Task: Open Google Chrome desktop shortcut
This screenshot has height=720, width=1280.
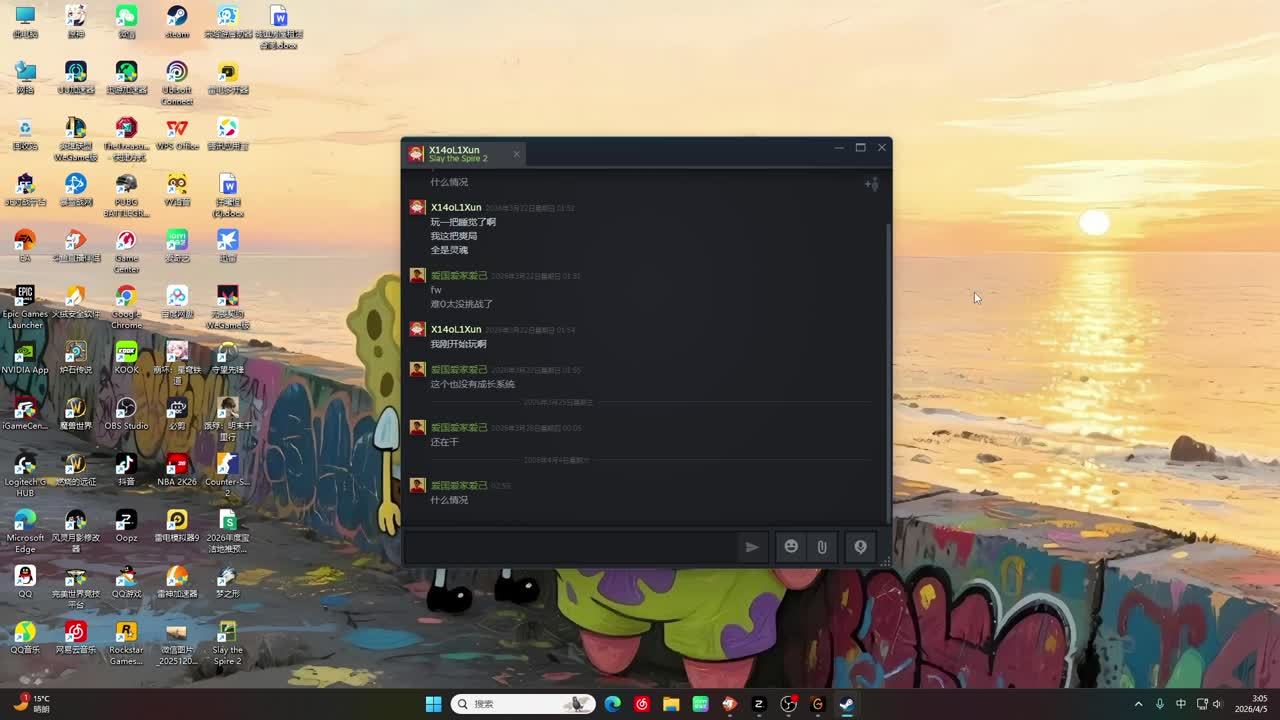Action: pyautogui.click(x=126, y=301)
